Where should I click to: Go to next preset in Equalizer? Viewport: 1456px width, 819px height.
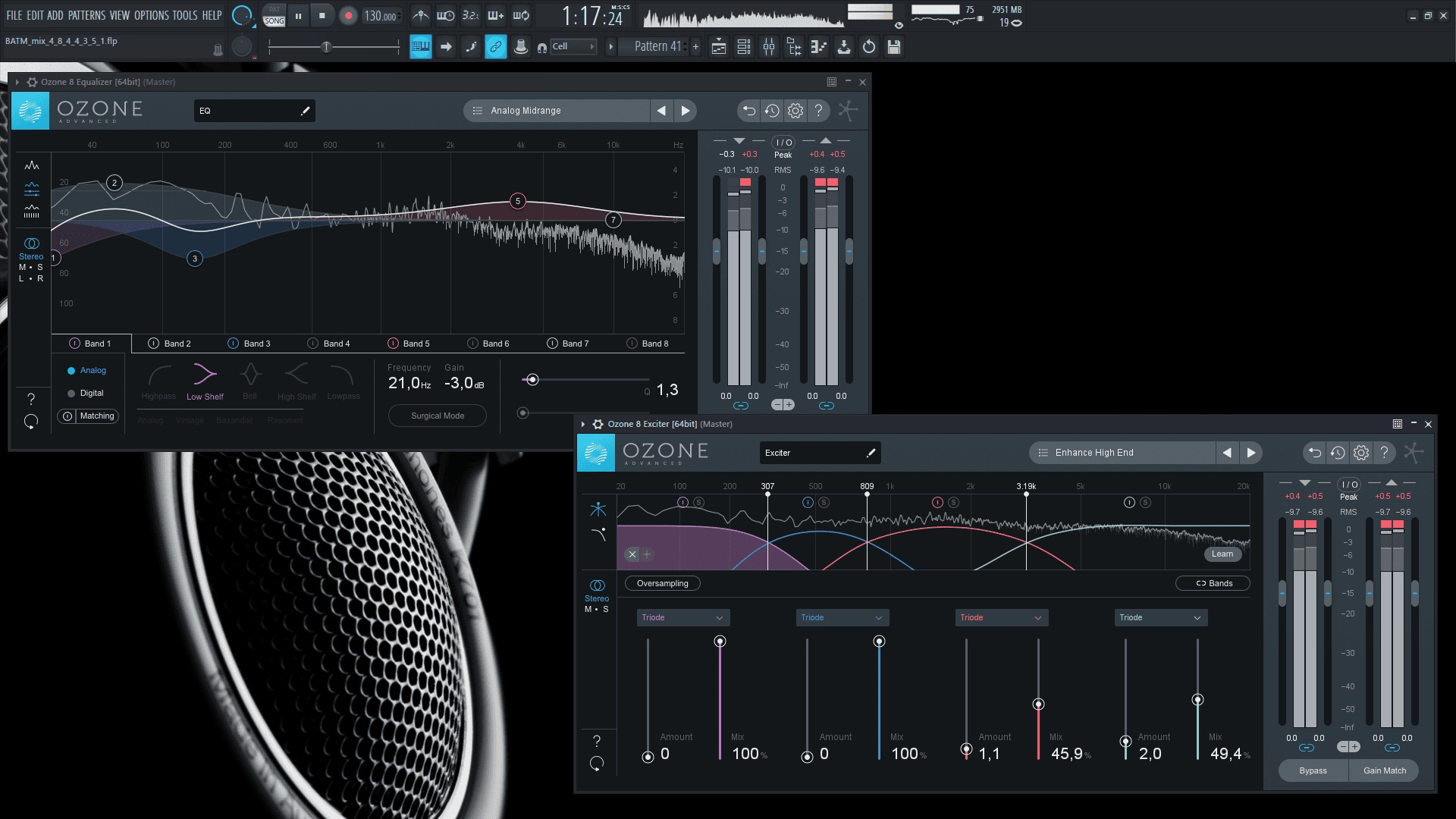pos(686,111)
